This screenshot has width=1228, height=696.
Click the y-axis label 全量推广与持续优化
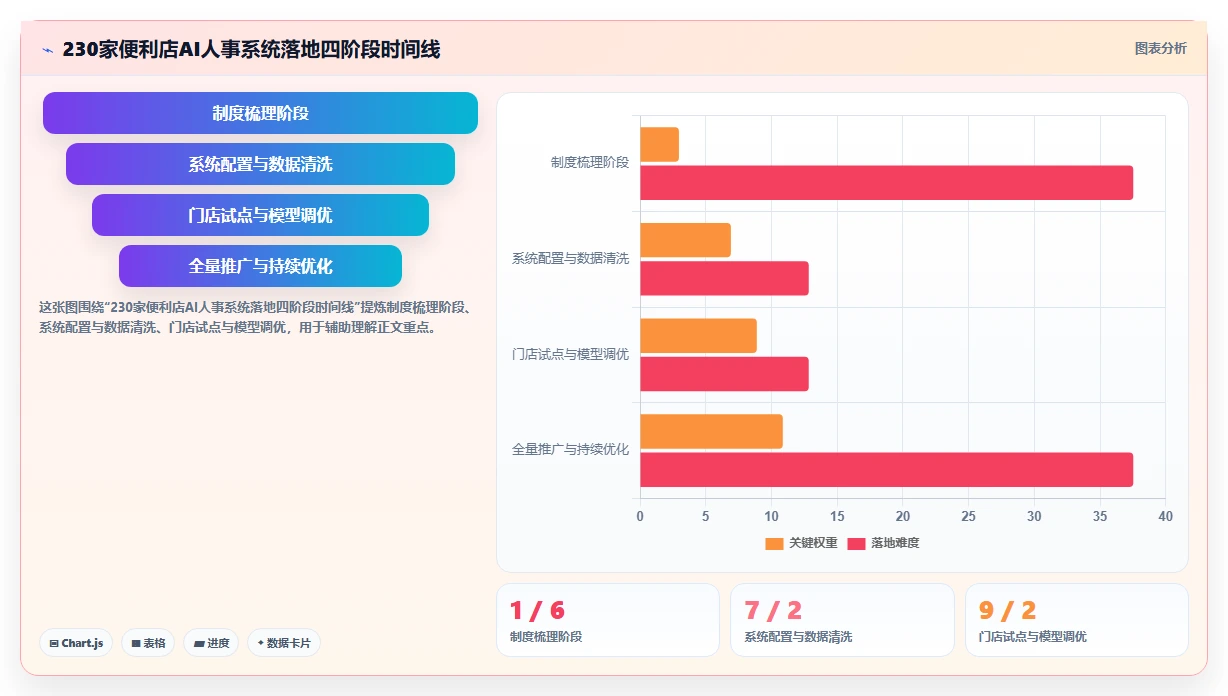tap(571, 450)
